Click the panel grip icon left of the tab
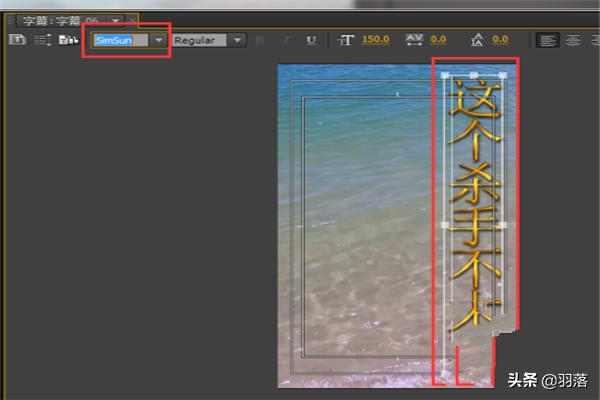 pos(10,21)
